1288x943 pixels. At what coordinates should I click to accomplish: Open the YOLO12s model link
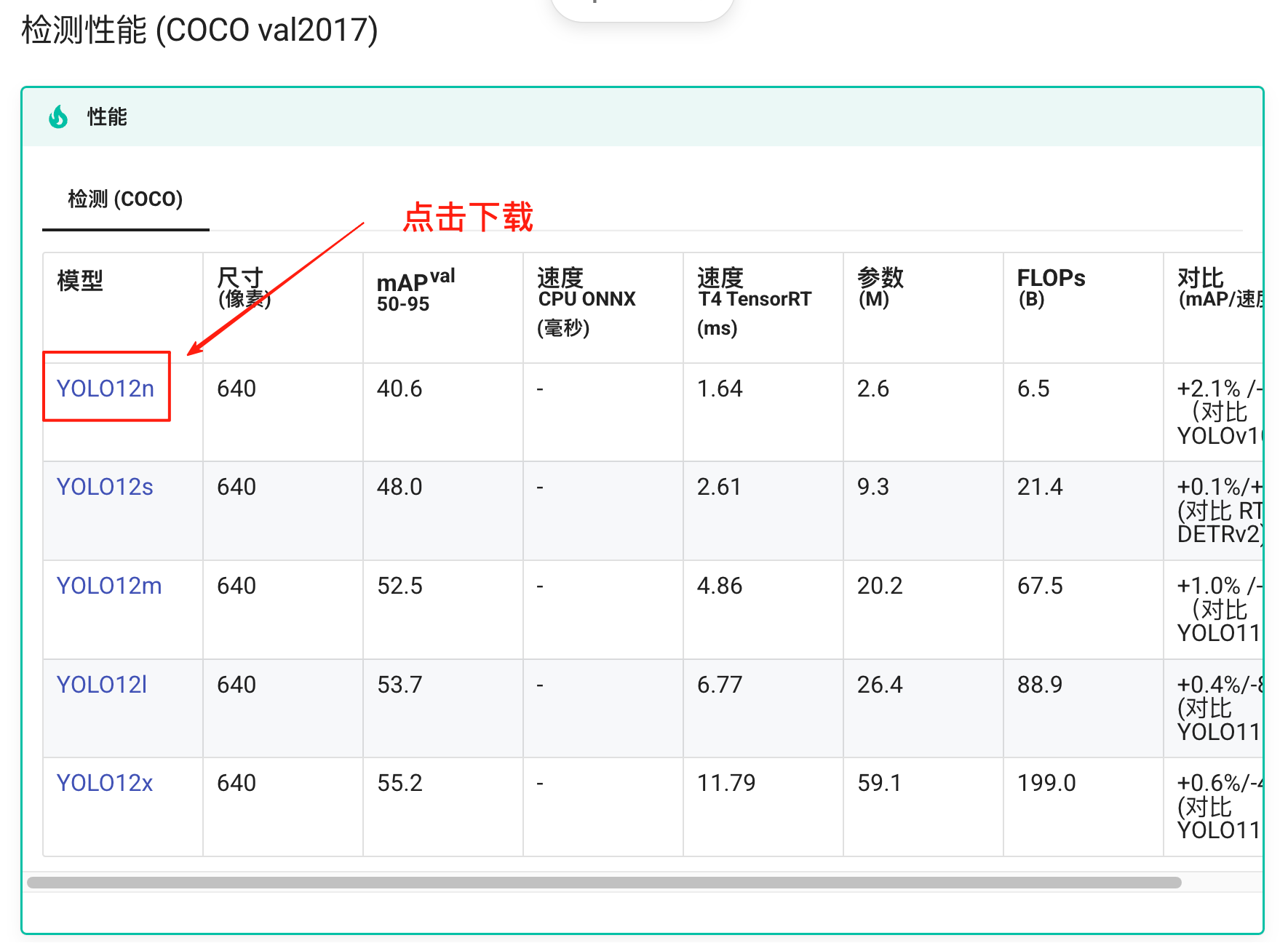pos(105,487)
